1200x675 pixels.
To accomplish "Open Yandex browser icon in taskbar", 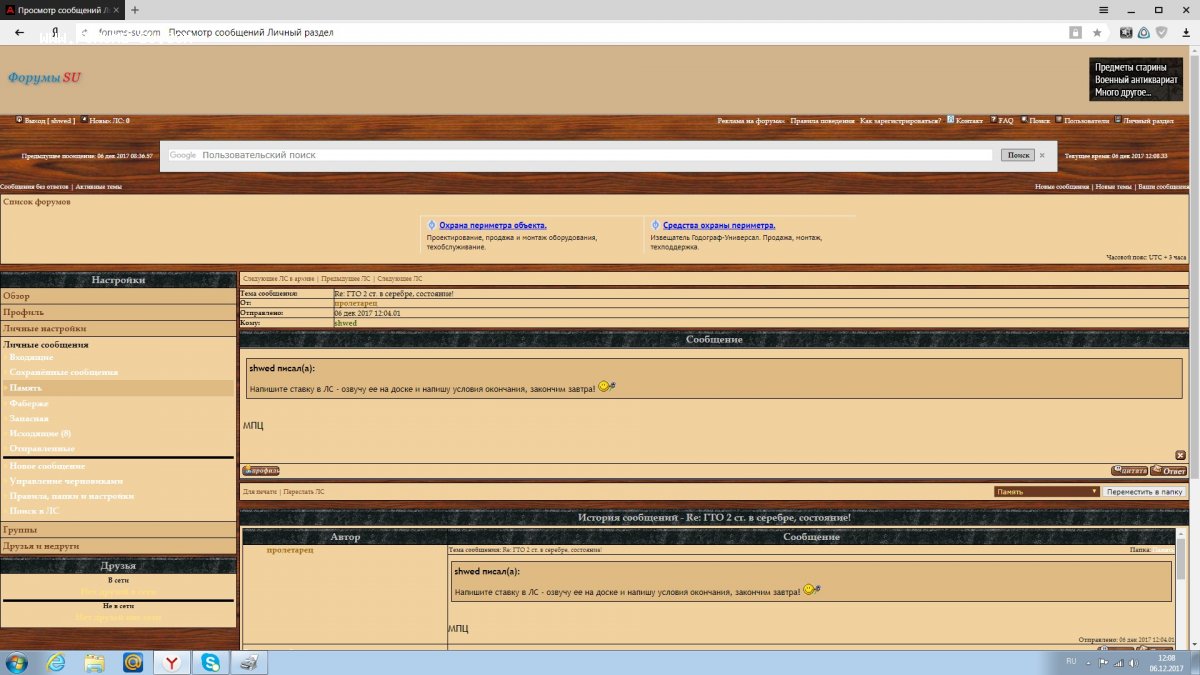I will (172, 662).
